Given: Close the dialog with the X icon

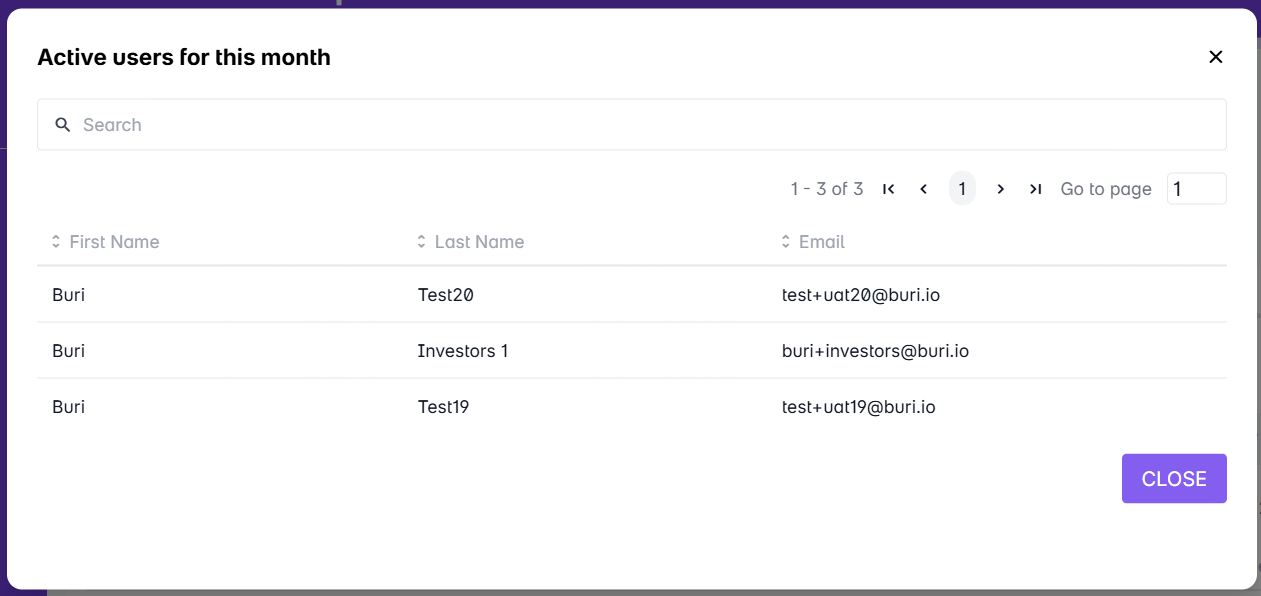Looking at the screenshot, I should 1216,57.
